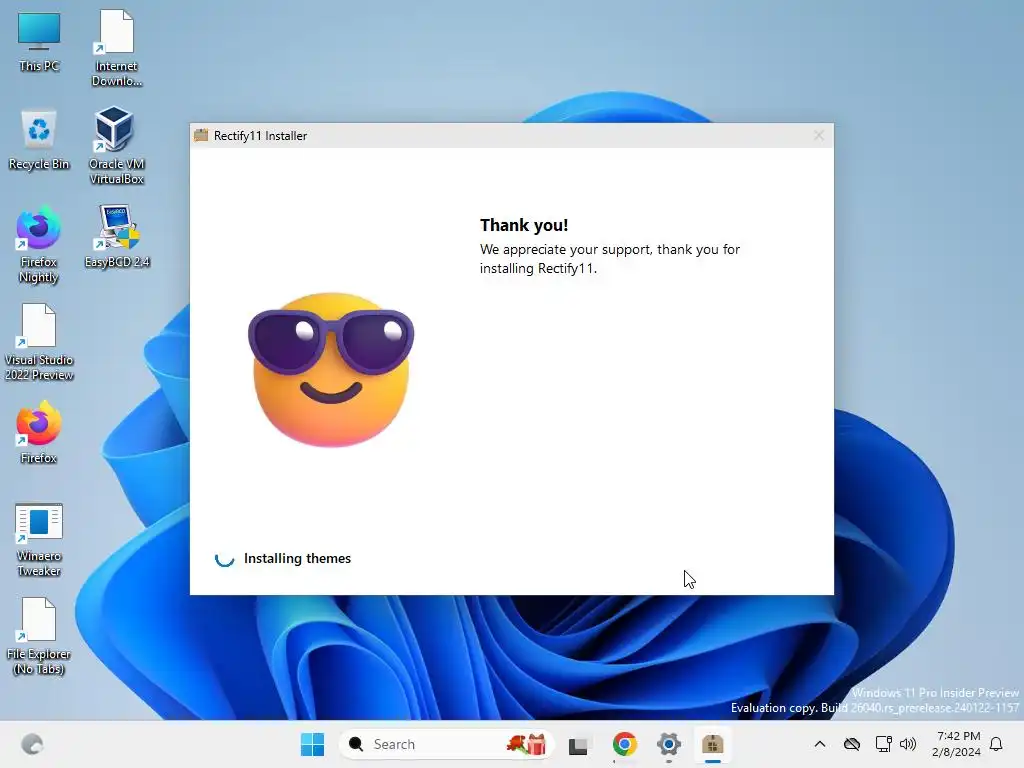Open the notifications bell
The image size is (1024, 768).
pos(997,744)
